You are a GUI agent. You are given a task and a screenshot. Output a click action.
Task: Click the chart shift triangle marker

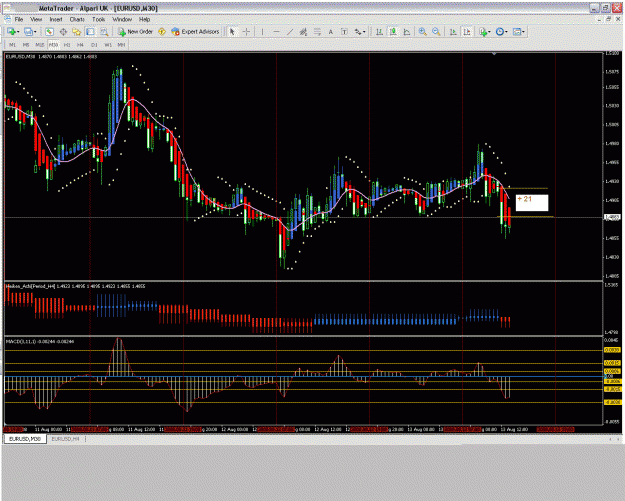(x=494, y=53)
